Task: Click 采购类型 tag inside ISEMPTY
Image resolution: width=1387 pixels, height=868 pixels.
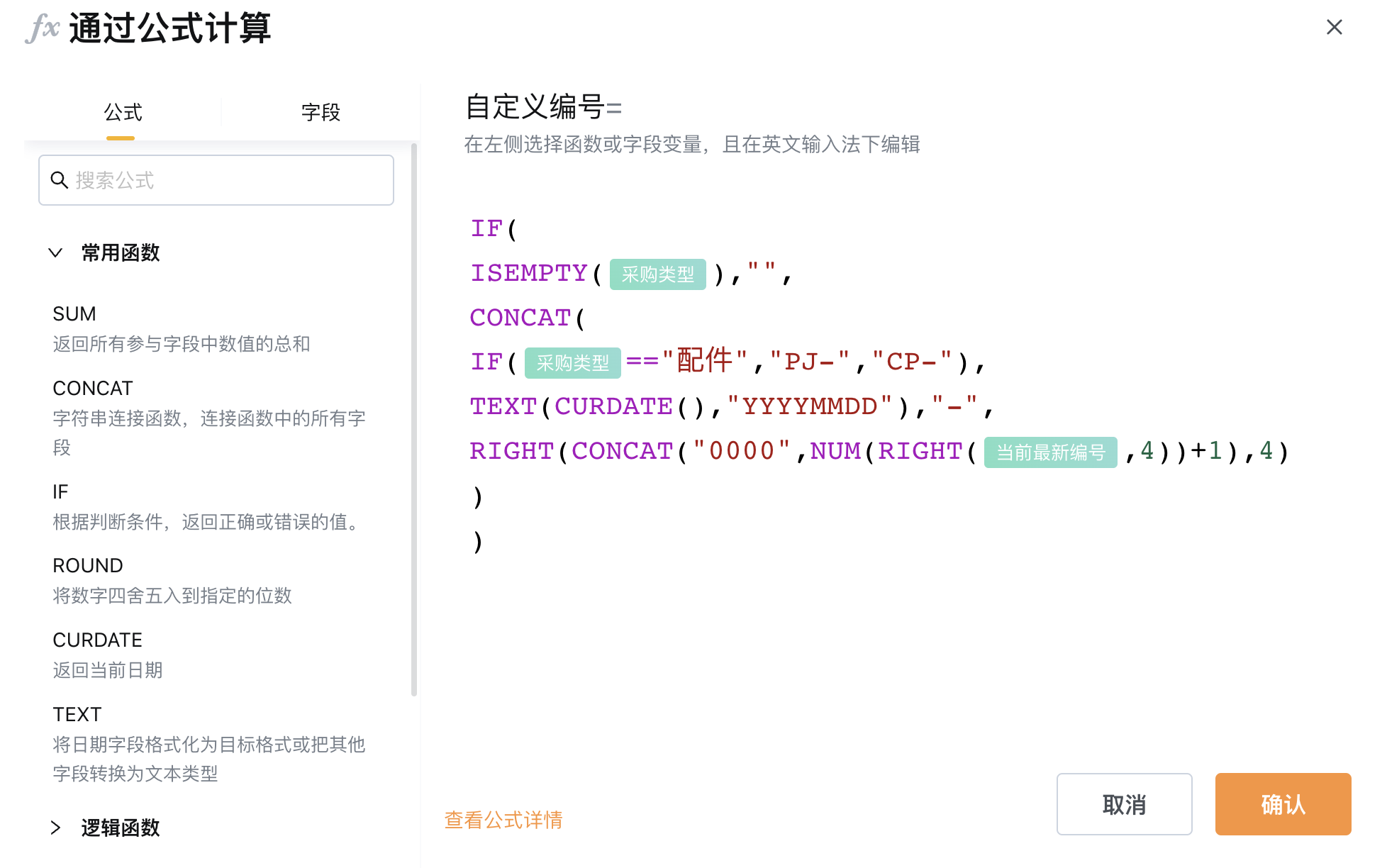Action: pos(657,274)
